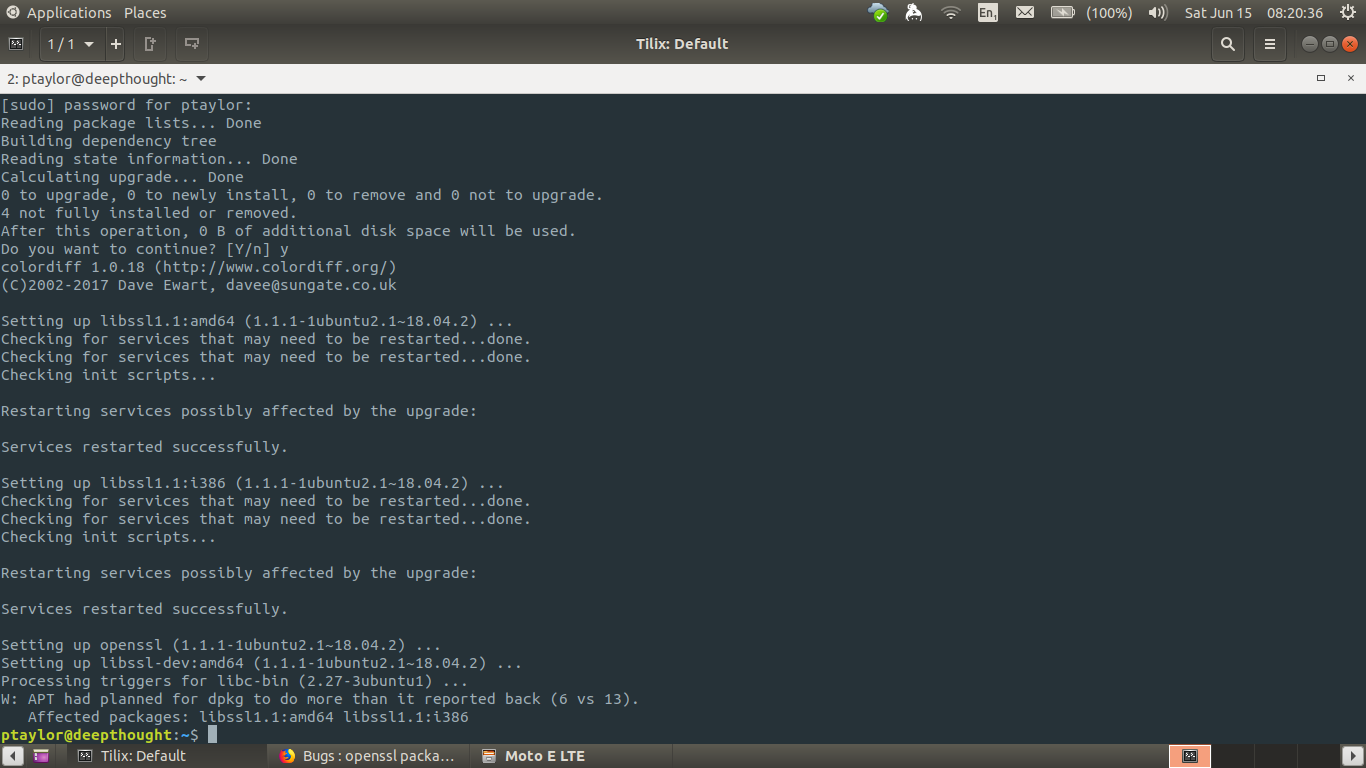
Task: Click line 'Setting up openssl (1.1.1-1ubuntu2.1~18.04.2)'
Action: tap(221, 645)
